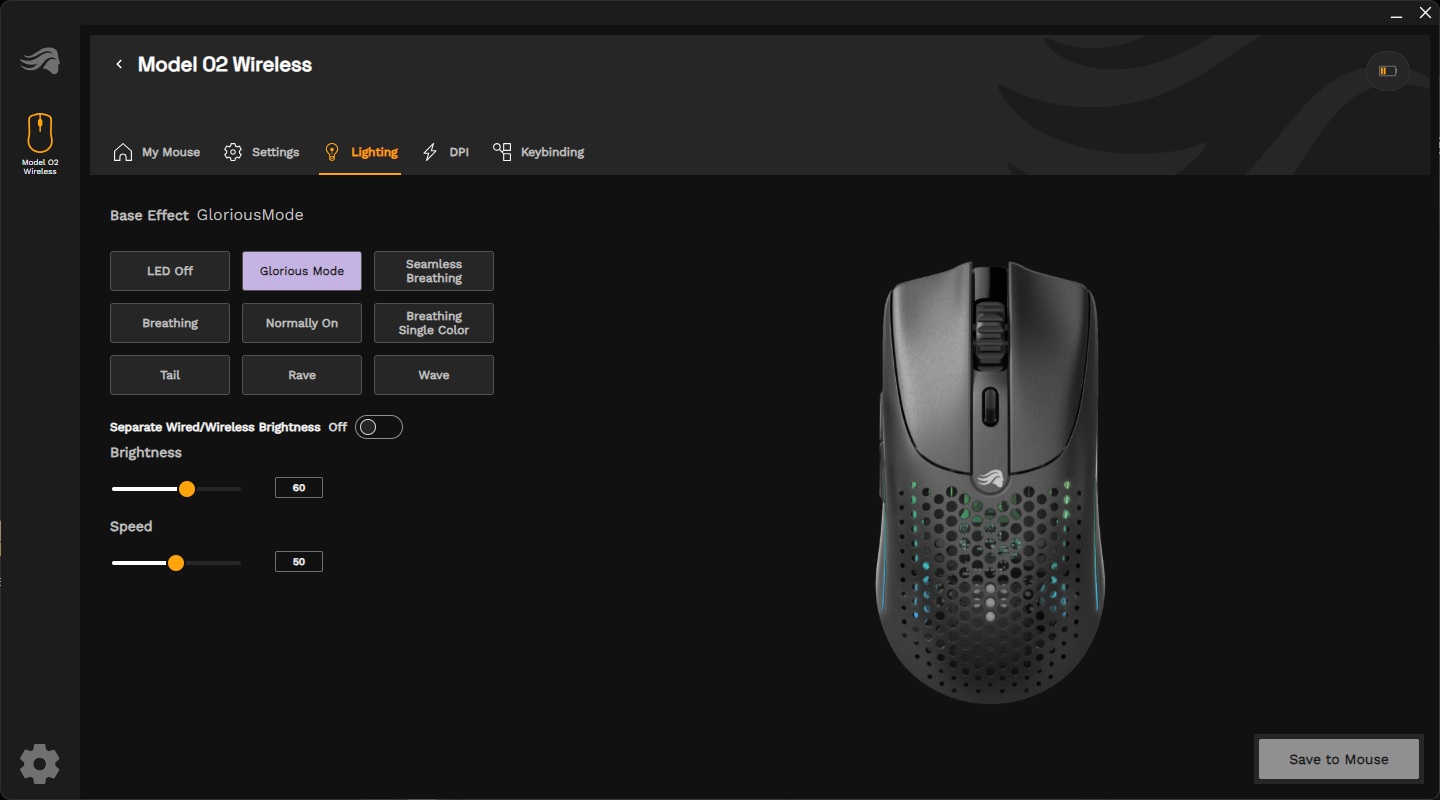This screenshot has width=1440, height=800.
Task: Click the mouse preview image
Action: (x=990, y=482)
